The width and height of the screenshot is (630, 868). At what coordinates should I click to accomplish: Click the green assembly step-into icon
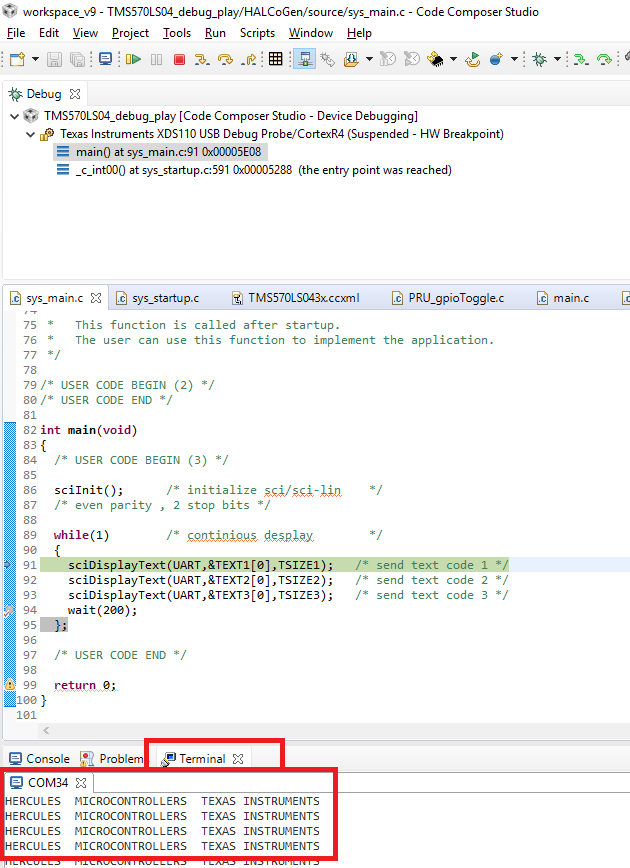pos(581,59)
